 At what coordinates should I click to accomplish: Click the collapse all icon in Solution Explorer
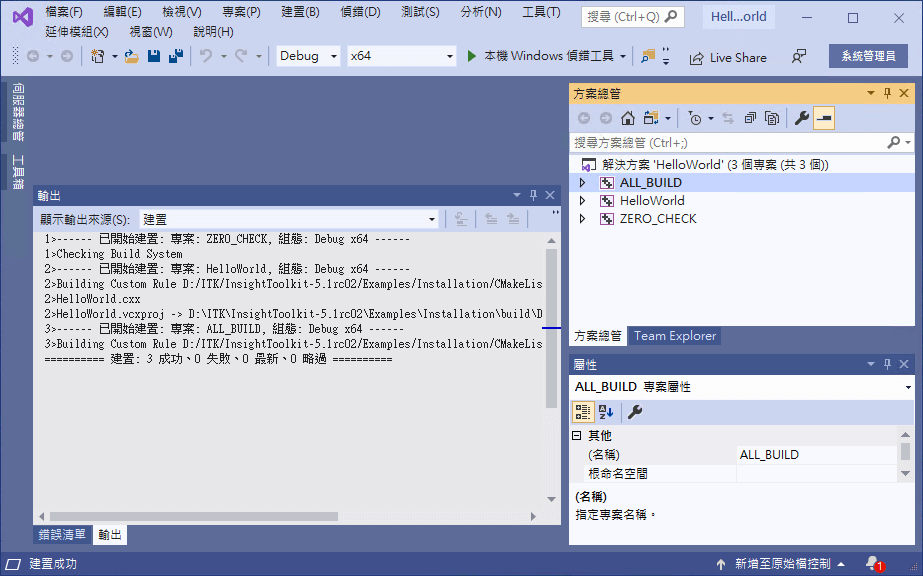(750, 118)
